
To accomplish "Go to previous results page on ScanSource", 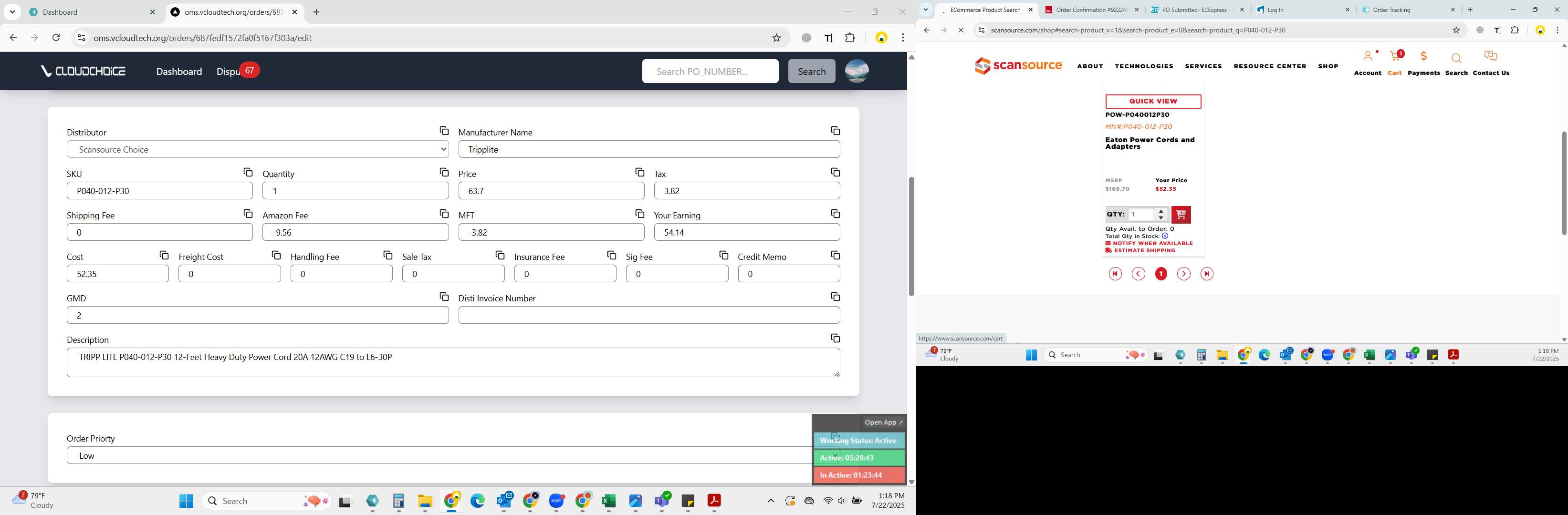I will tap(1138, 274).
